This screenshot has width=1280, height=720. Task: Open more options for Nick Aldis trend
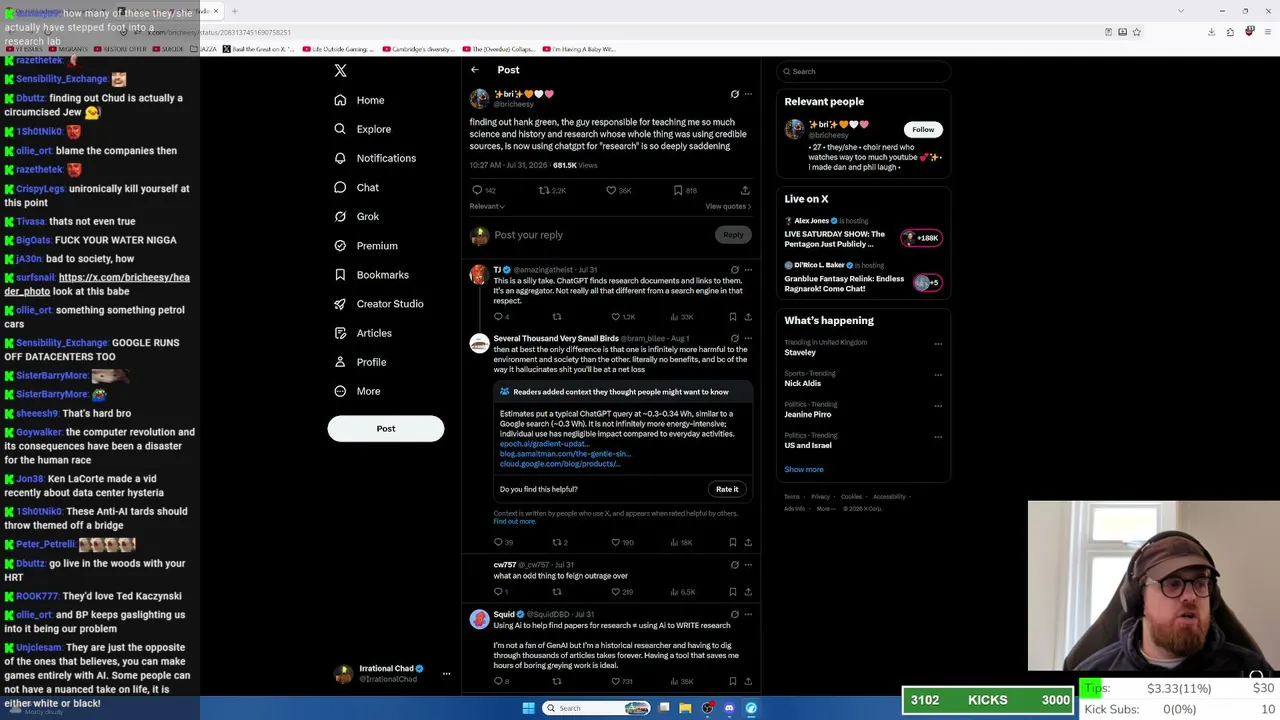938,375
